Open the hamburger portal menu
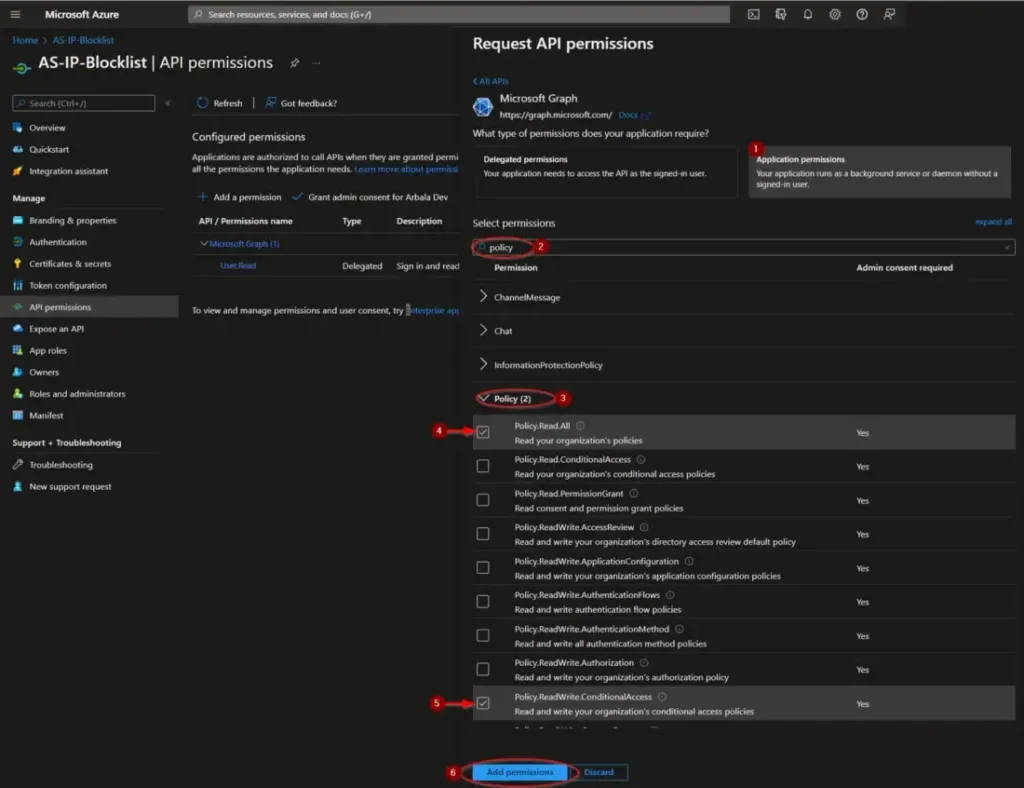 (15, 15)
